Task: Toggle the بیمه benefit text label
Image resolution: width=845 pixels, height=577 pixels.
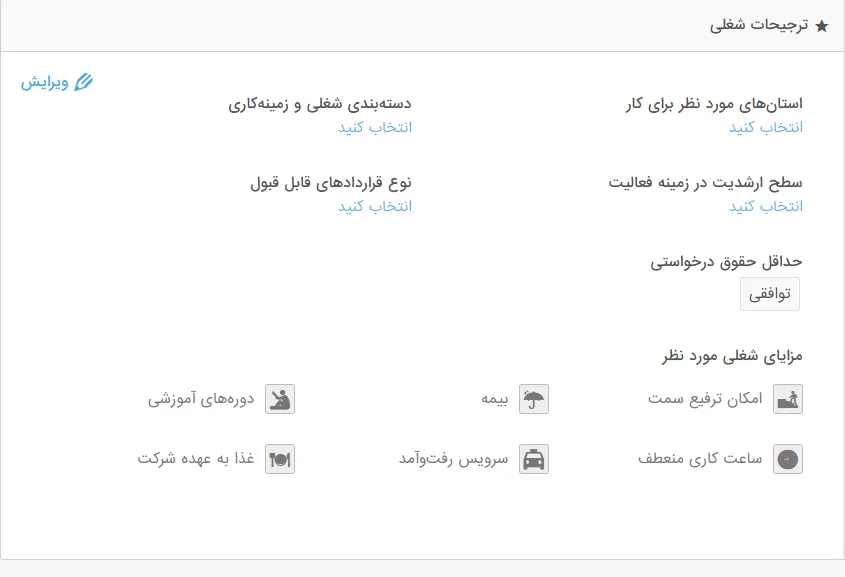Action: [x=496, y=399]
